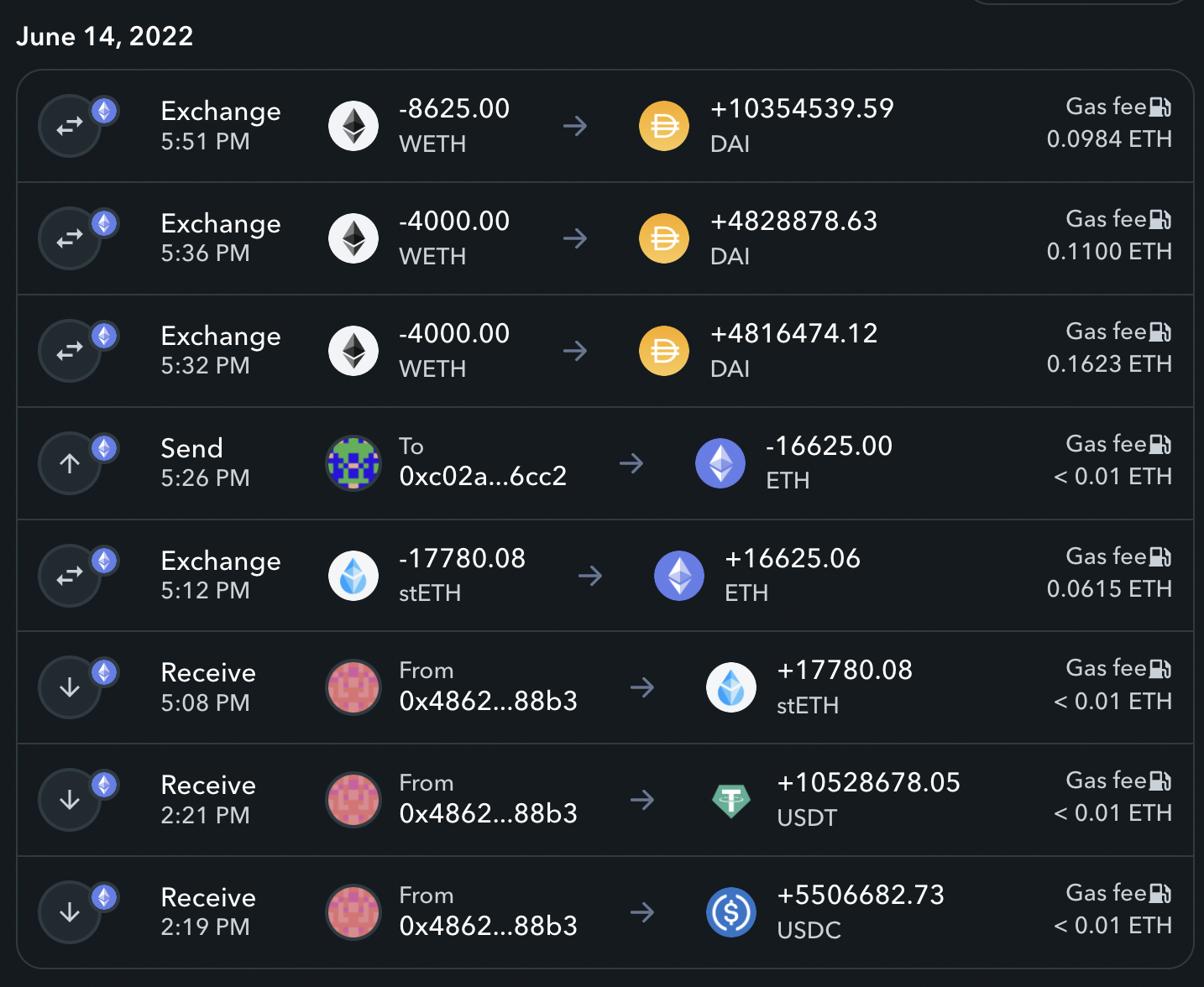1204x987 pixels.
Task: Click the WETH token icon in the 5:36 PM exchange
Action: coord(353,238)
